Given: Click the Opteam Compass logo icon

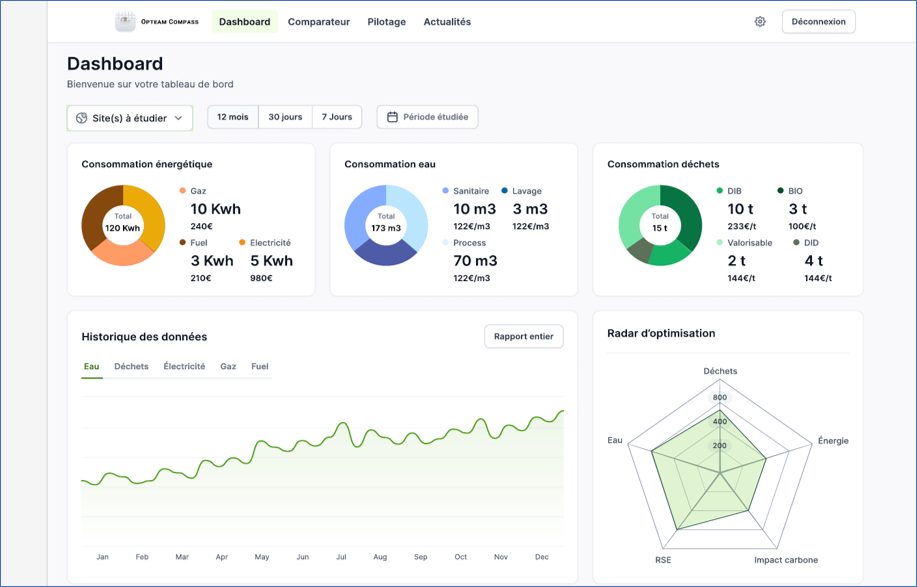Looking at the screenshot, I should 125,22.
